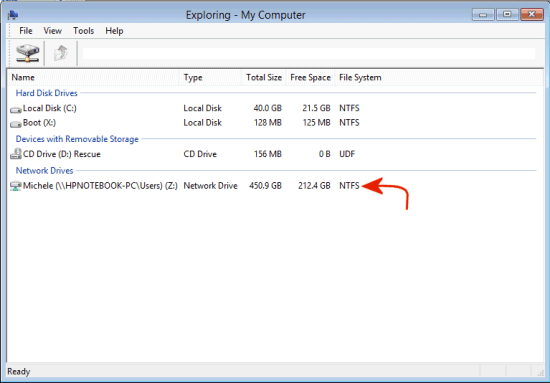Select the Local Disk (C:) drive icon
This screenshot has height=383, width=550.
[15, 109]
